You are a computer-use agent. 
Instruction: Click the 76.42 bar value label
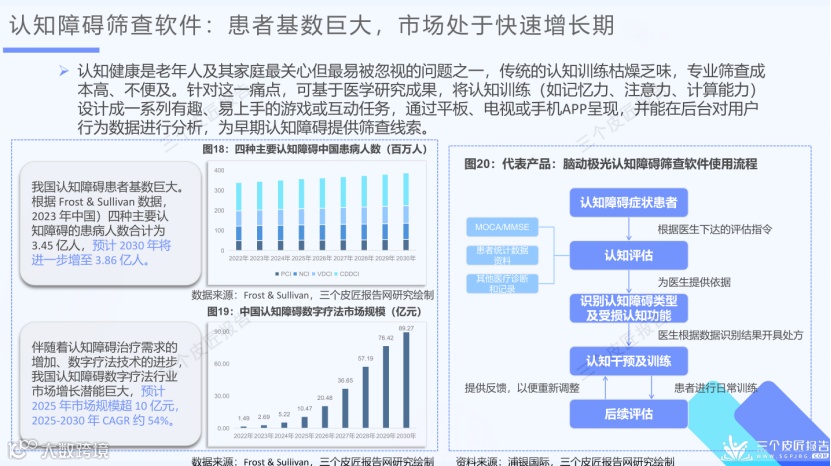[x=386, y=338]
